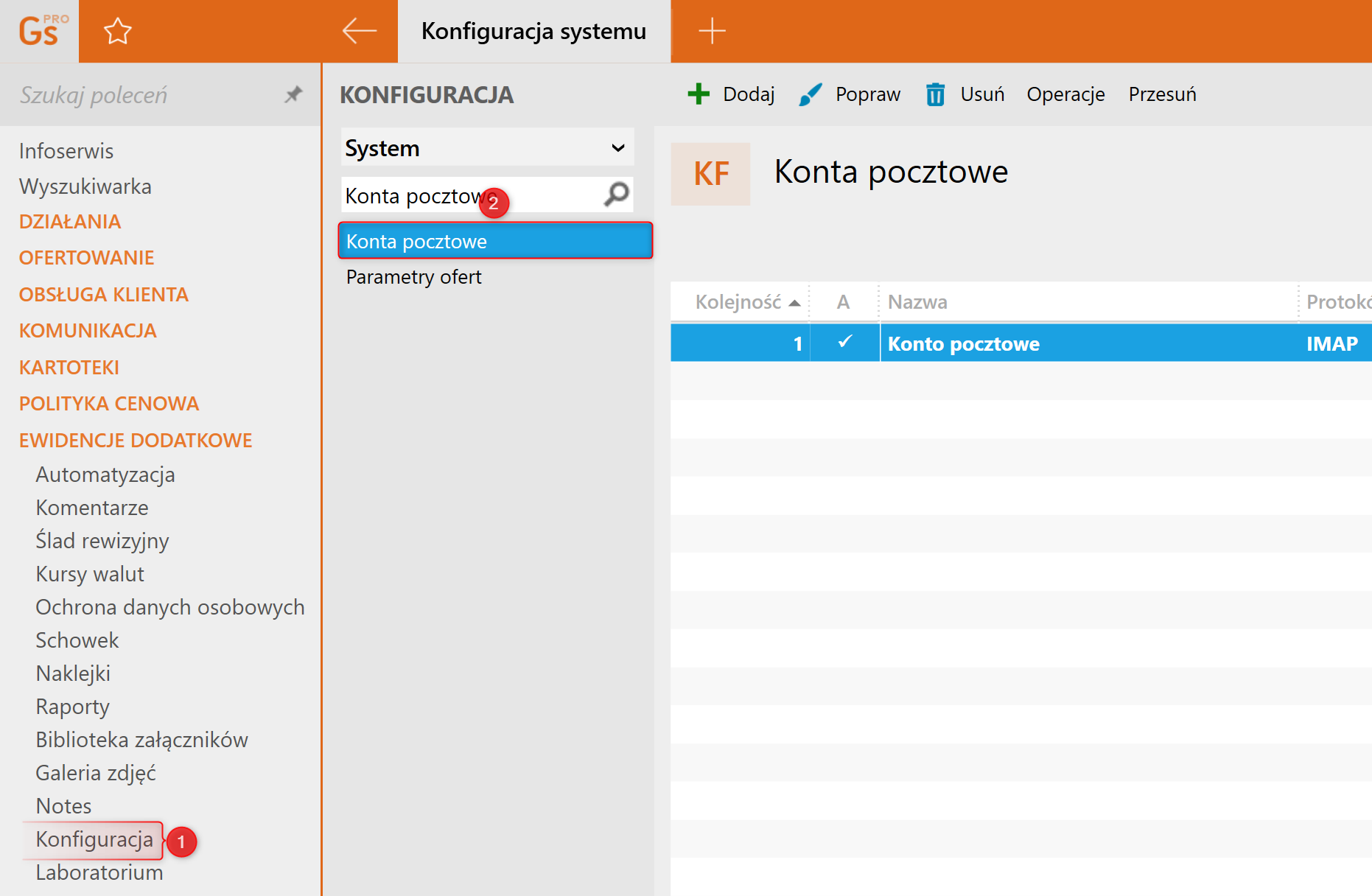Open Raporty in sidebar
Screen dimensions: 1372x896
click(73, 707)
